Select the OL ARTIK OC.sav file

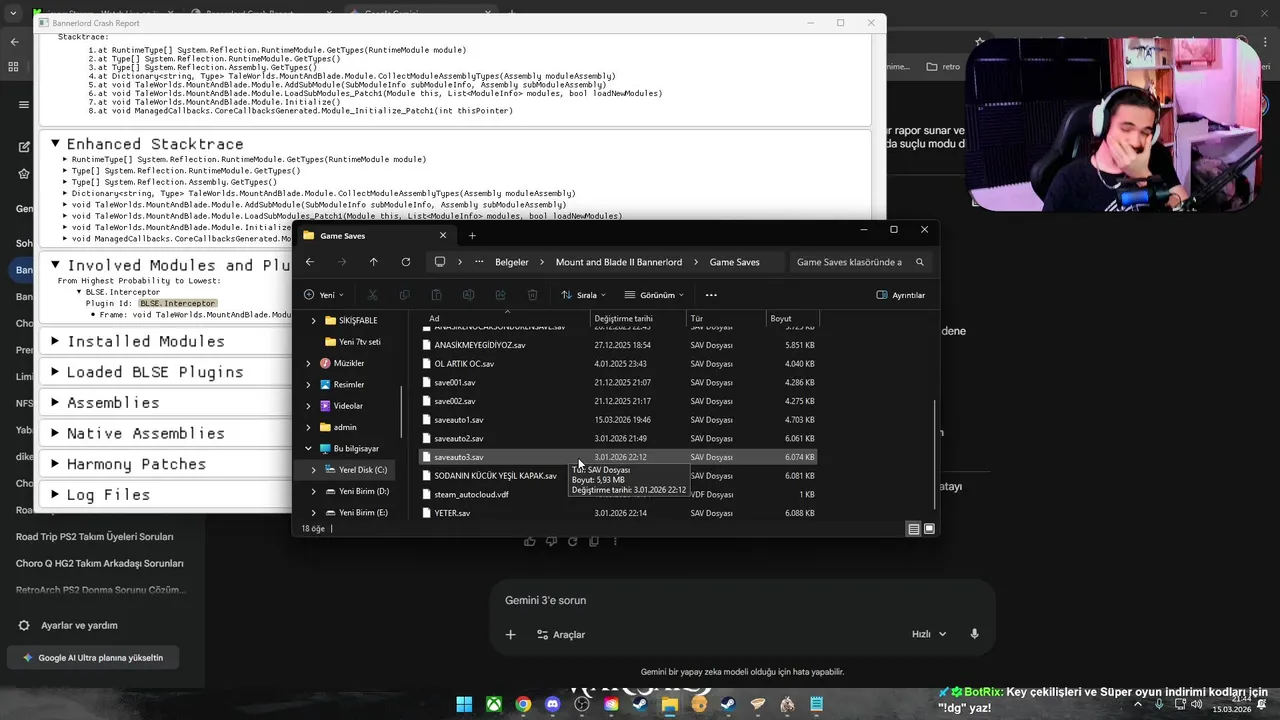pos(619,364)
